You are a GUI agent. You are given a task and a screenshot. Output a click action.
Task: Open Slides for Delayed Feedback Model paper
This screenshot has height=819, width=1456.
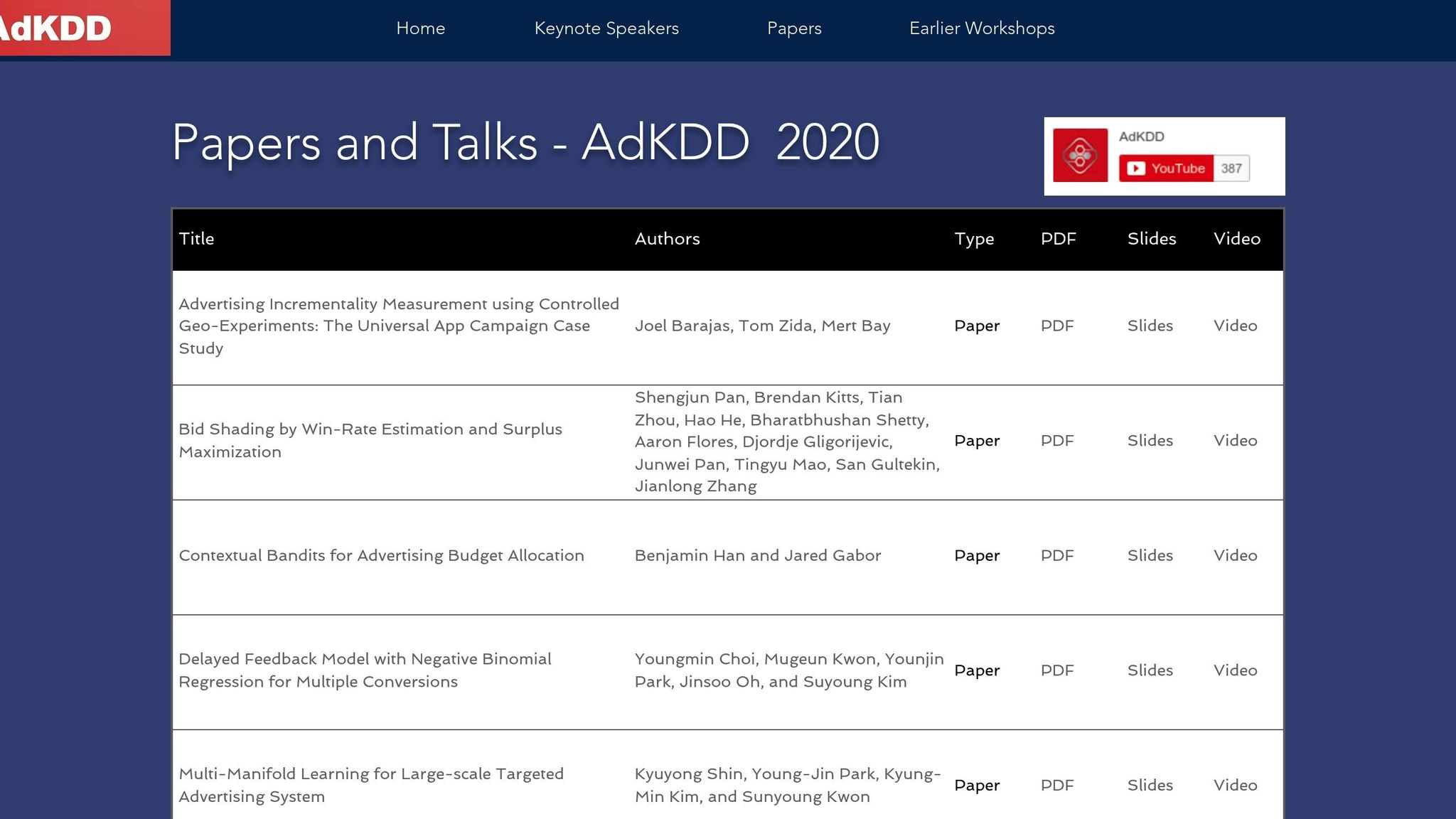pos(1150,670)
